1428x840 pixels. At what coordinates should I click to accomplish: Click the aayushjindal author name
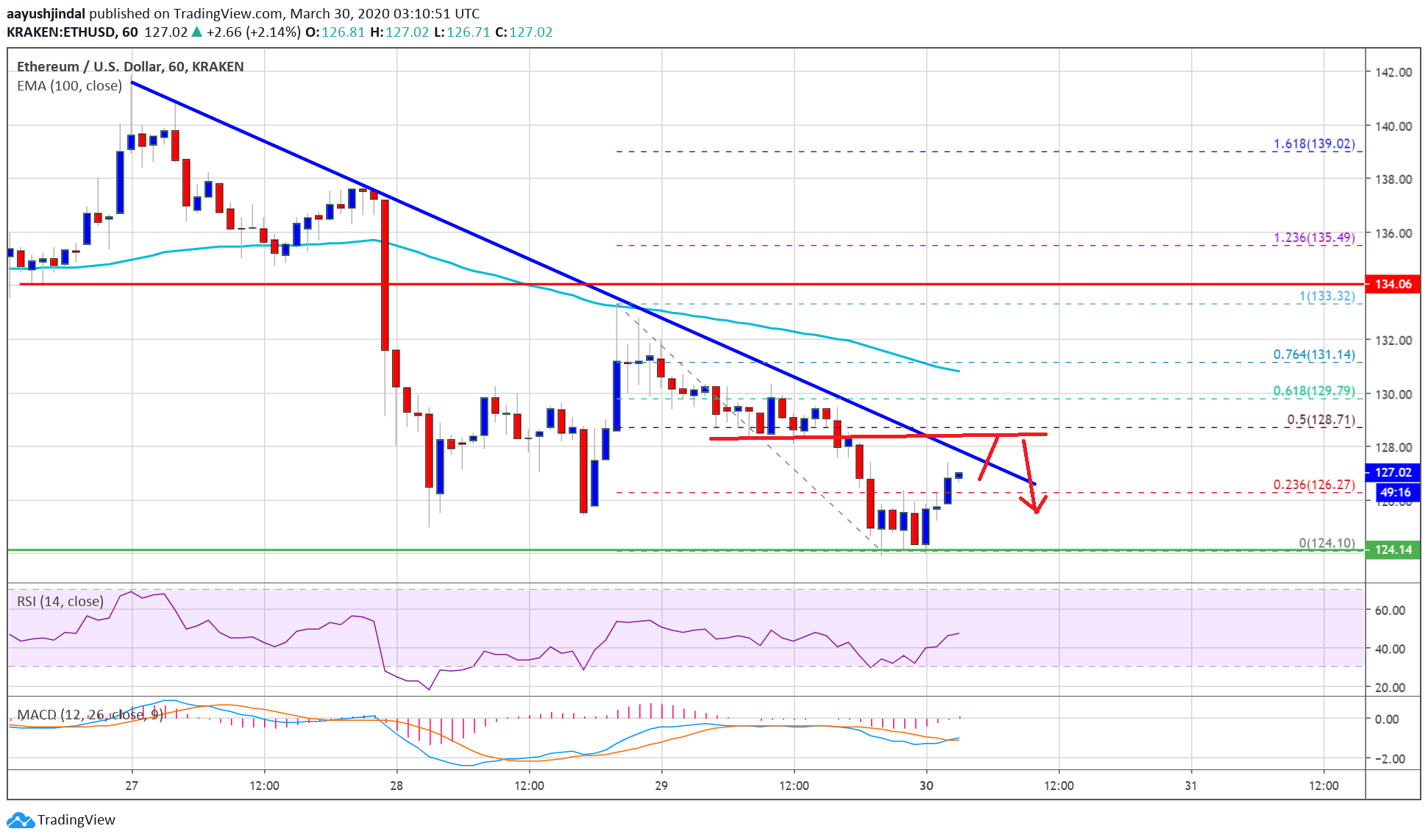pos(46,13)
